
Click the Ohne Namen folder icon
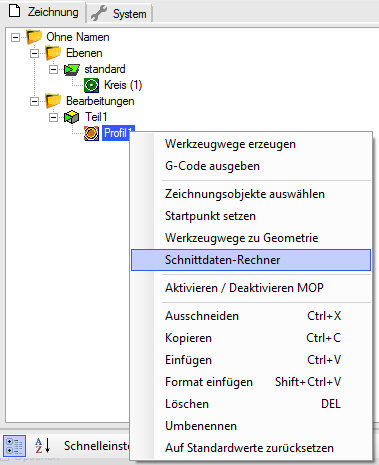click(x=34, y=37)
